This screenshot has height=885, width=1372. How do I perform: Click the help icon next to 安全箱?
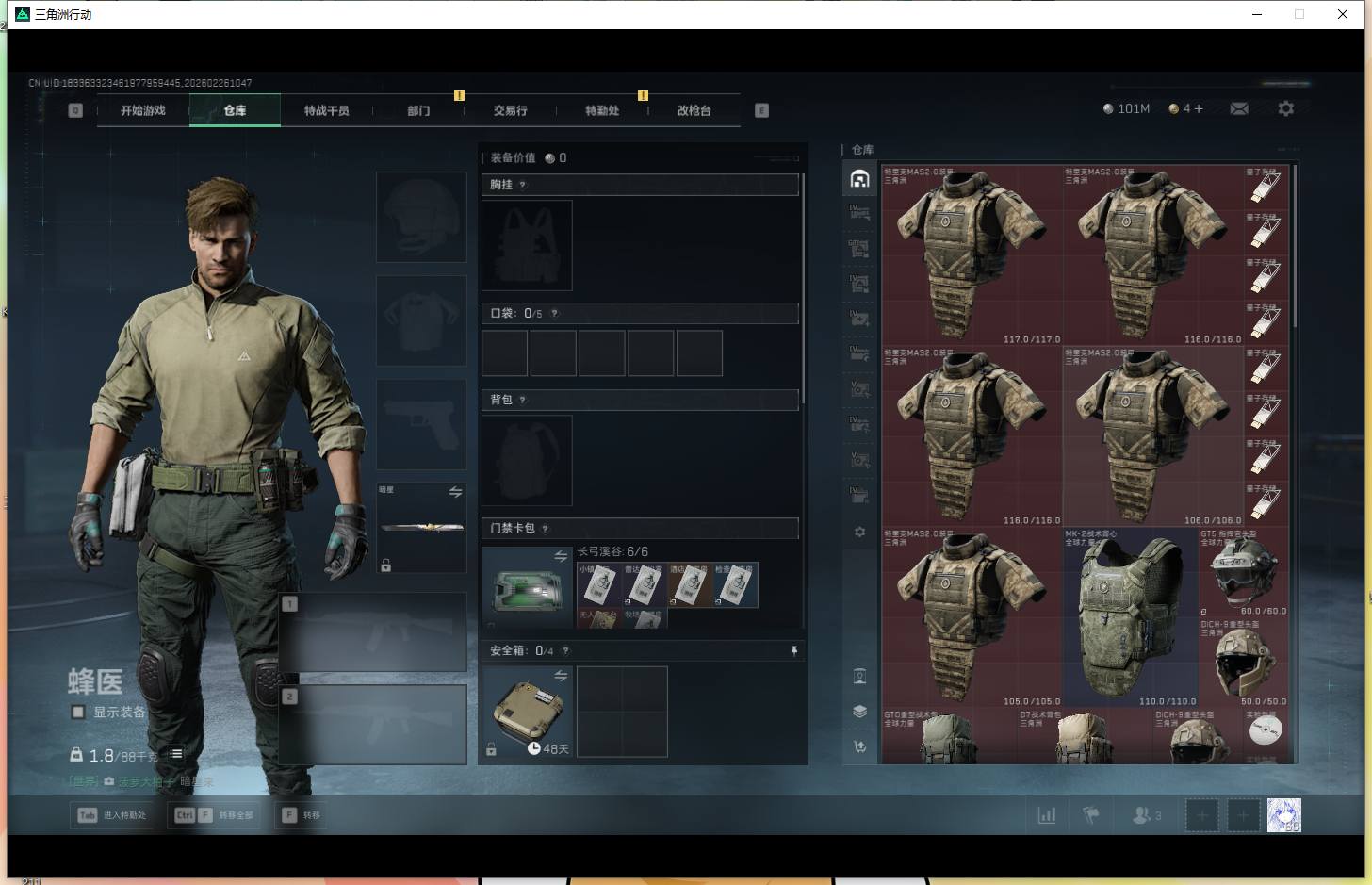565,650
